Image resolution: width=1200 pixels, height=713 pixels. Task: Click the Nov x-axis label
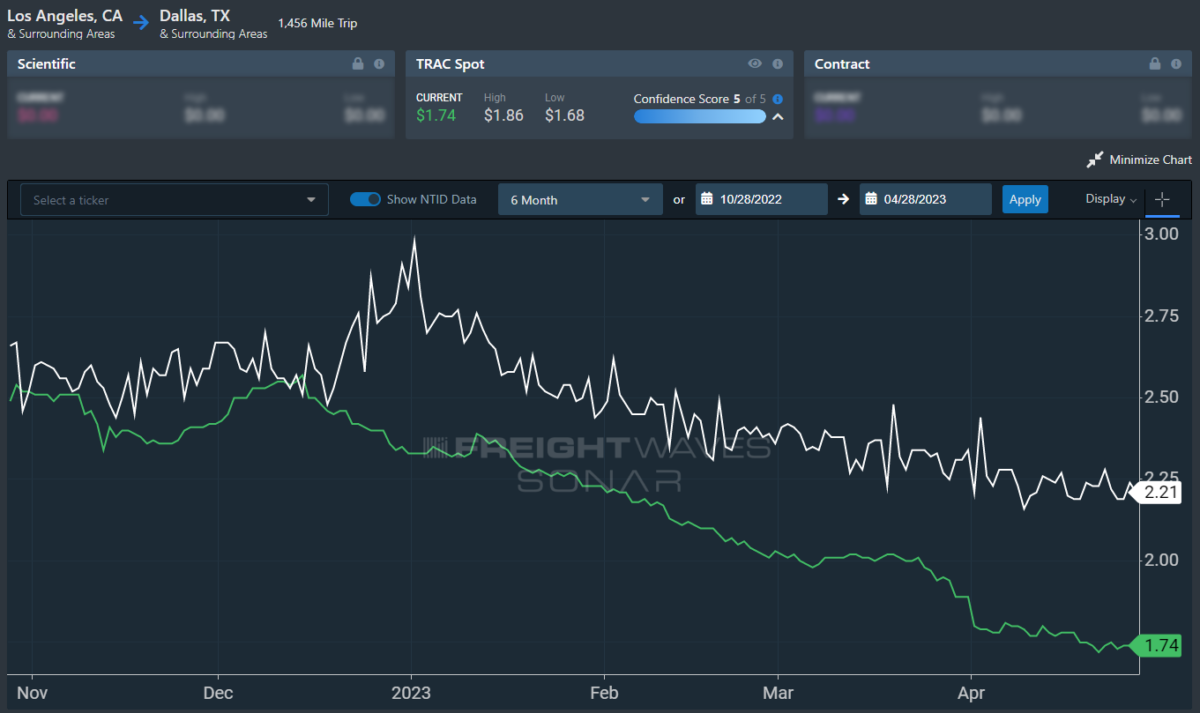[x=32, y=691]
